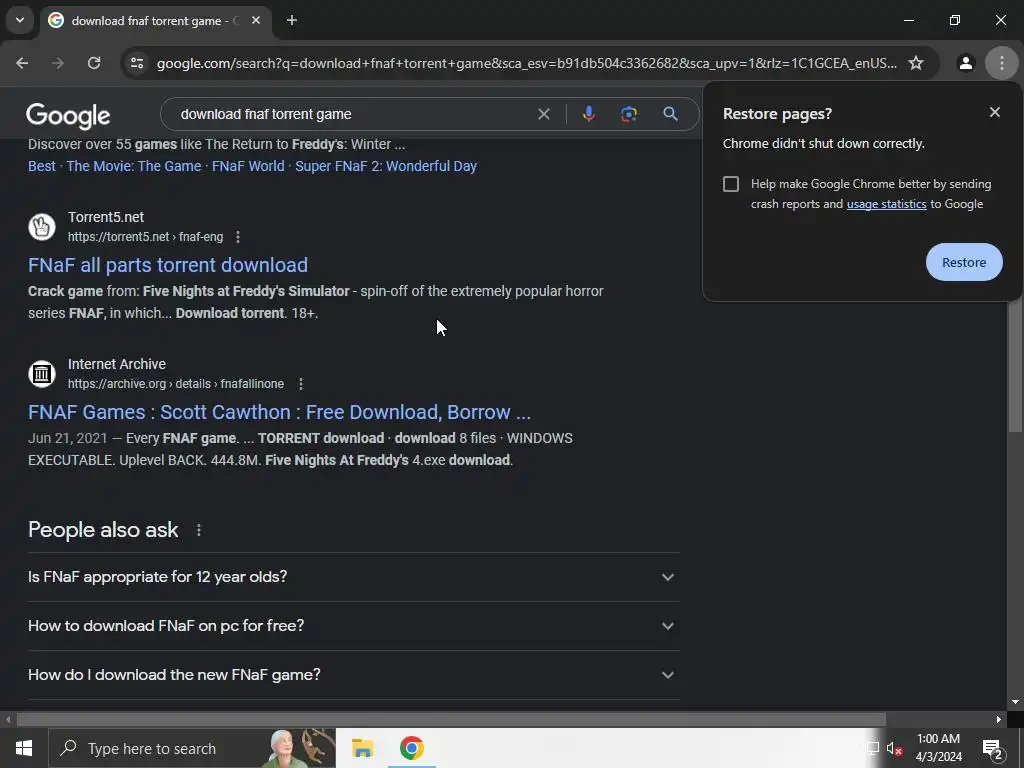Click the network tray icon
This screenshot has height=768, width=1024.
pyautogui.click(x=871, y=748)
